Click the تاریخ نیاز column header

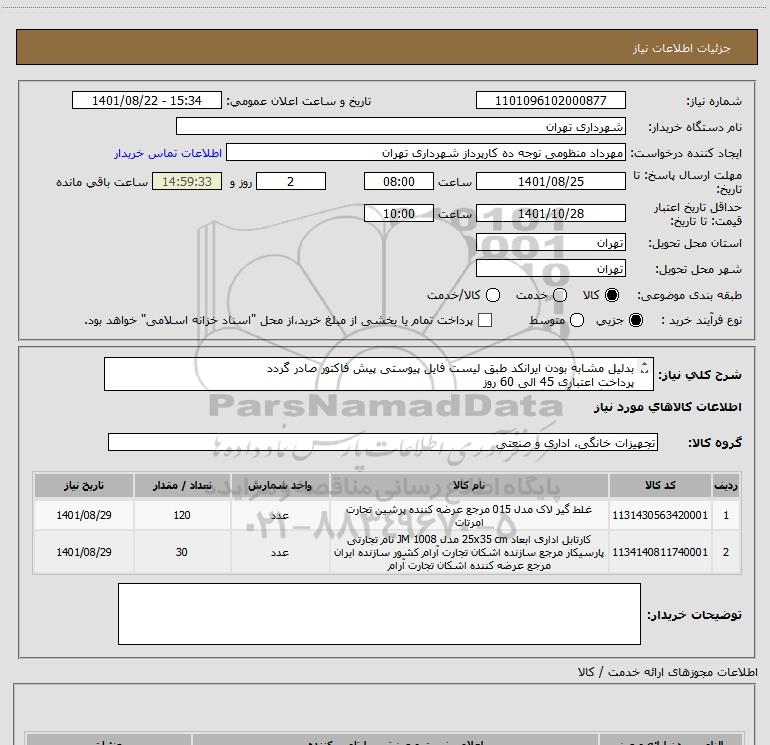[83, 486]
